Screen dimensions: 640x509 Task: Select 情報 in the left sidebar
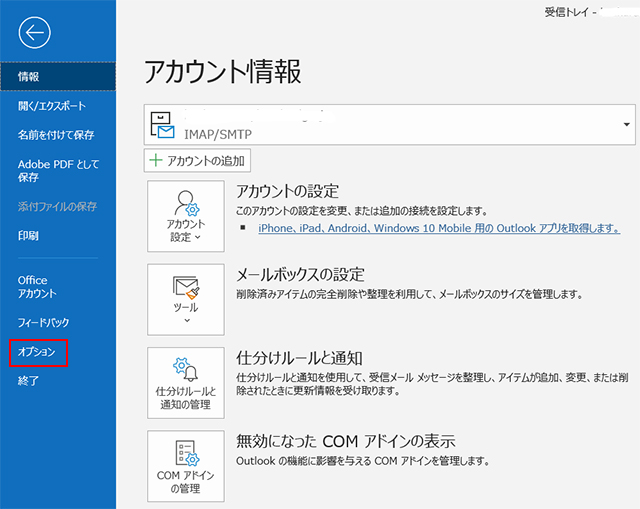point(29,76)
